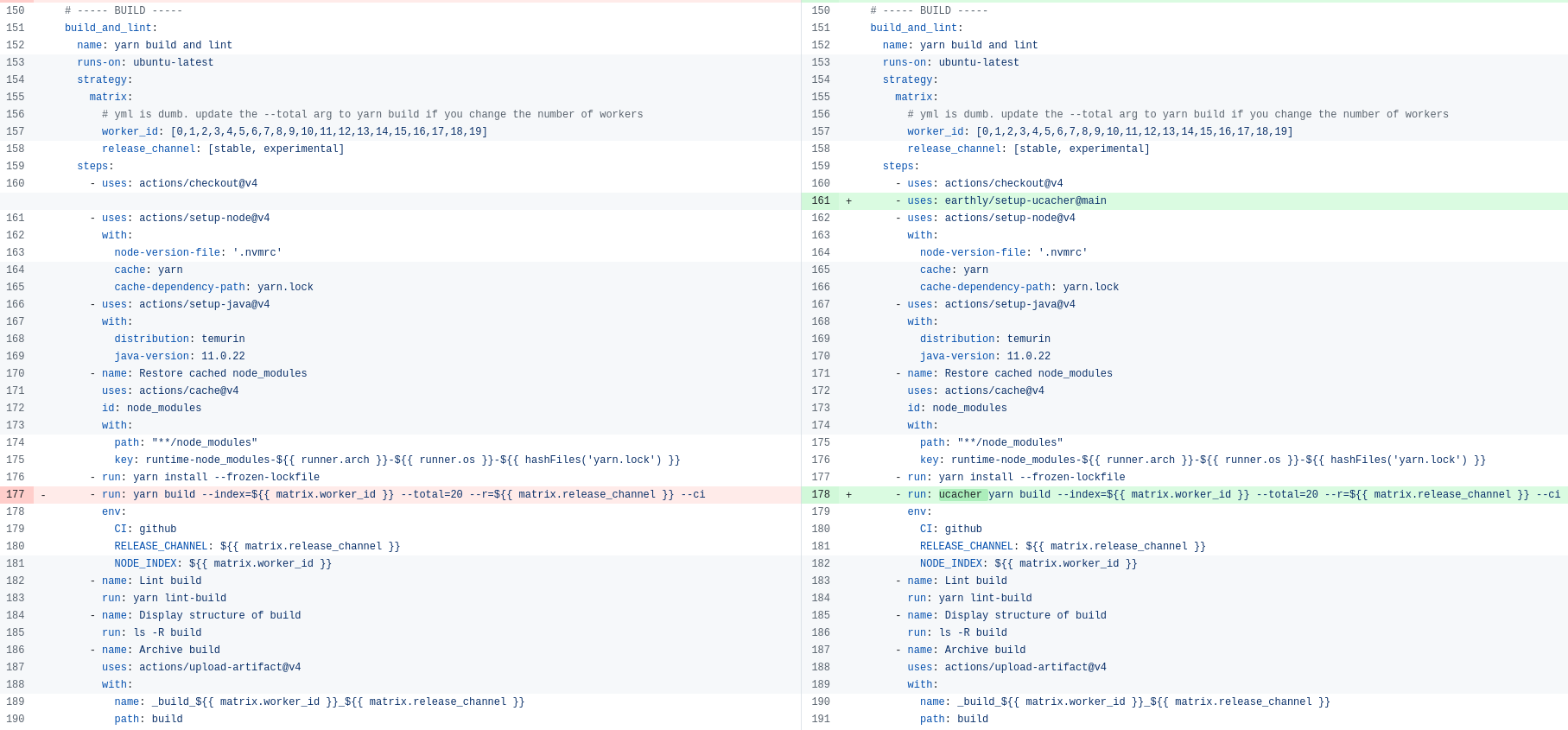Click the worker_id list in left pane
The width and height of the screenshot is (1568, 730).
[x=295, y=131]
